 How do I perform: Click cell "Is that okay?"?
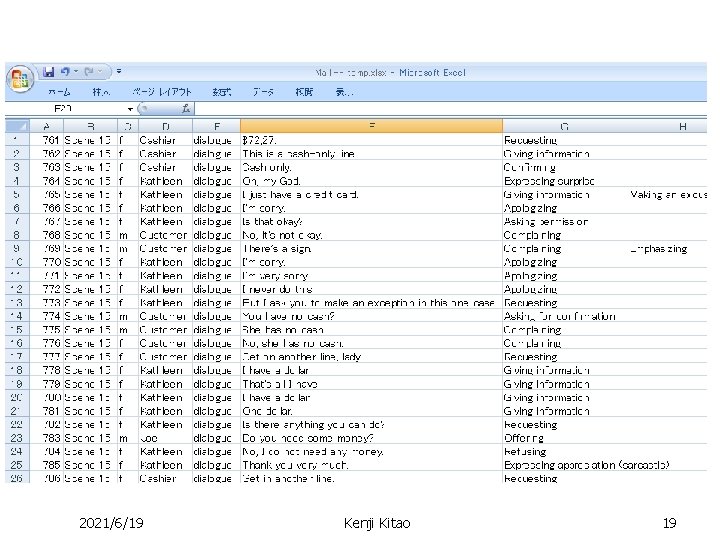371,221
